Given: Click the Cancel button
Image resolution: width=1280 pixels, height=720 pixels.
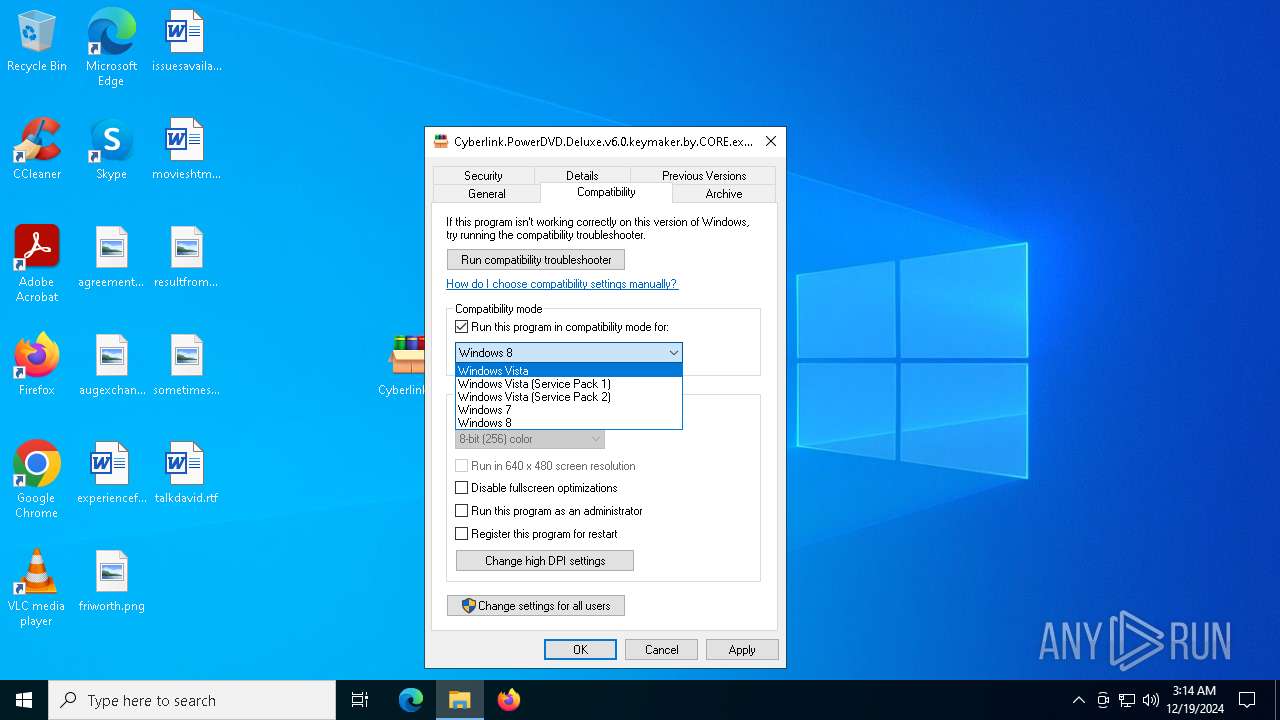Looking at the screenshot, I should tap(661, 650).
